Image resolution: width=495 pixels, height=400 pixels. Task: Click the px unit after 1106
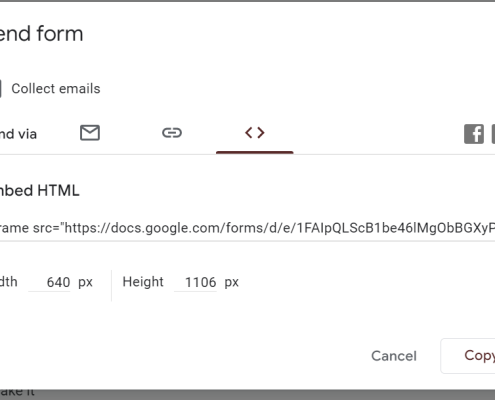[x=232, y=282]
